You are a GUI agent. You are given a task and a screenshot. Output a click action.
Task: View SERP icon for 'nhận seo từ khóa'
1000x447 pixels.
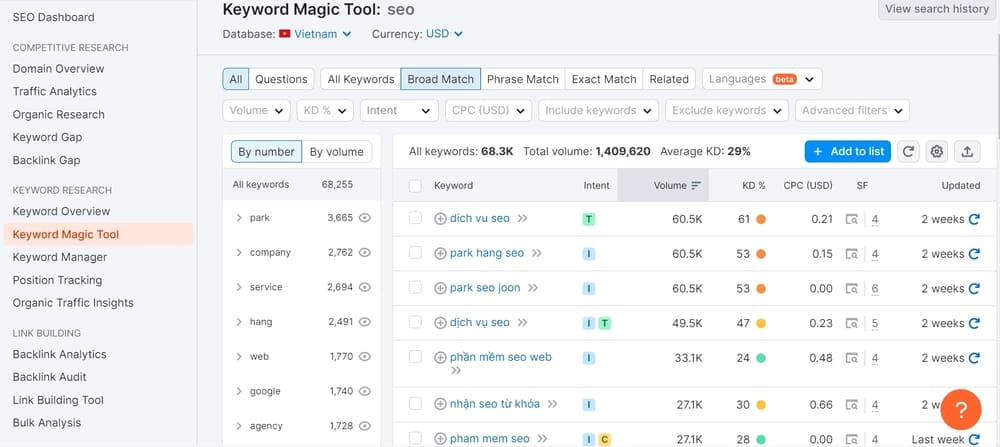click(x=851, y=405)
